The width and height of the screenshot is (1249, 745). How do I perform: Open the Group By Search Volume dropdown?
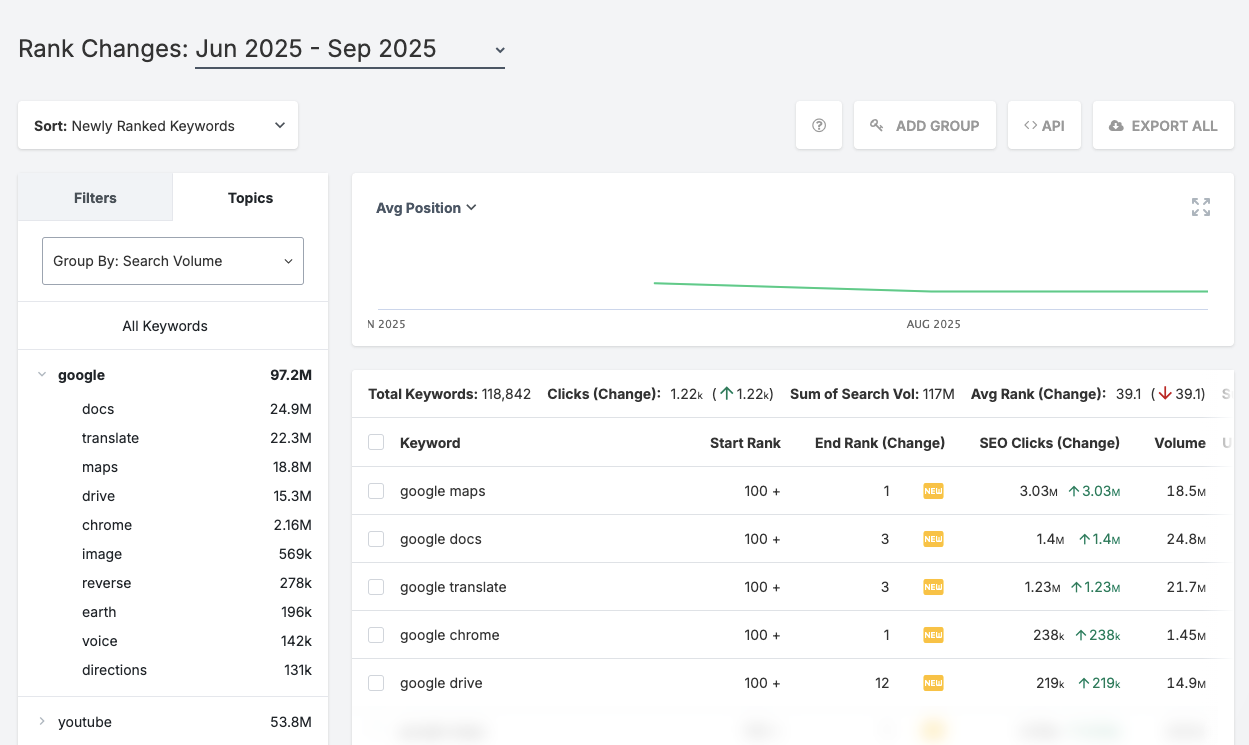coord(172,260)
